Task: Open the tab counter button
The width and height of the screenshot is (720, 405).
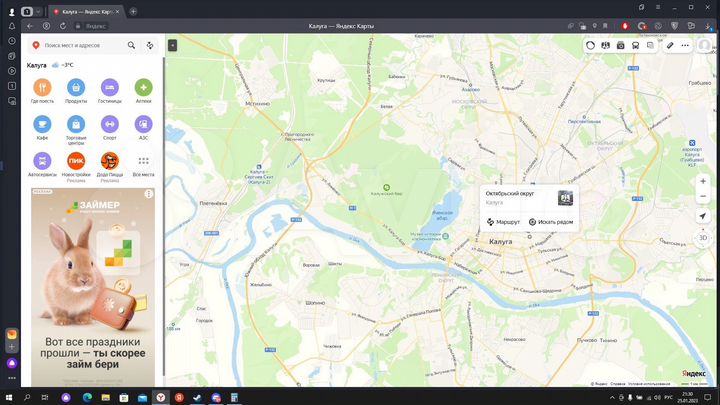Action: click(x=27, y=11)
